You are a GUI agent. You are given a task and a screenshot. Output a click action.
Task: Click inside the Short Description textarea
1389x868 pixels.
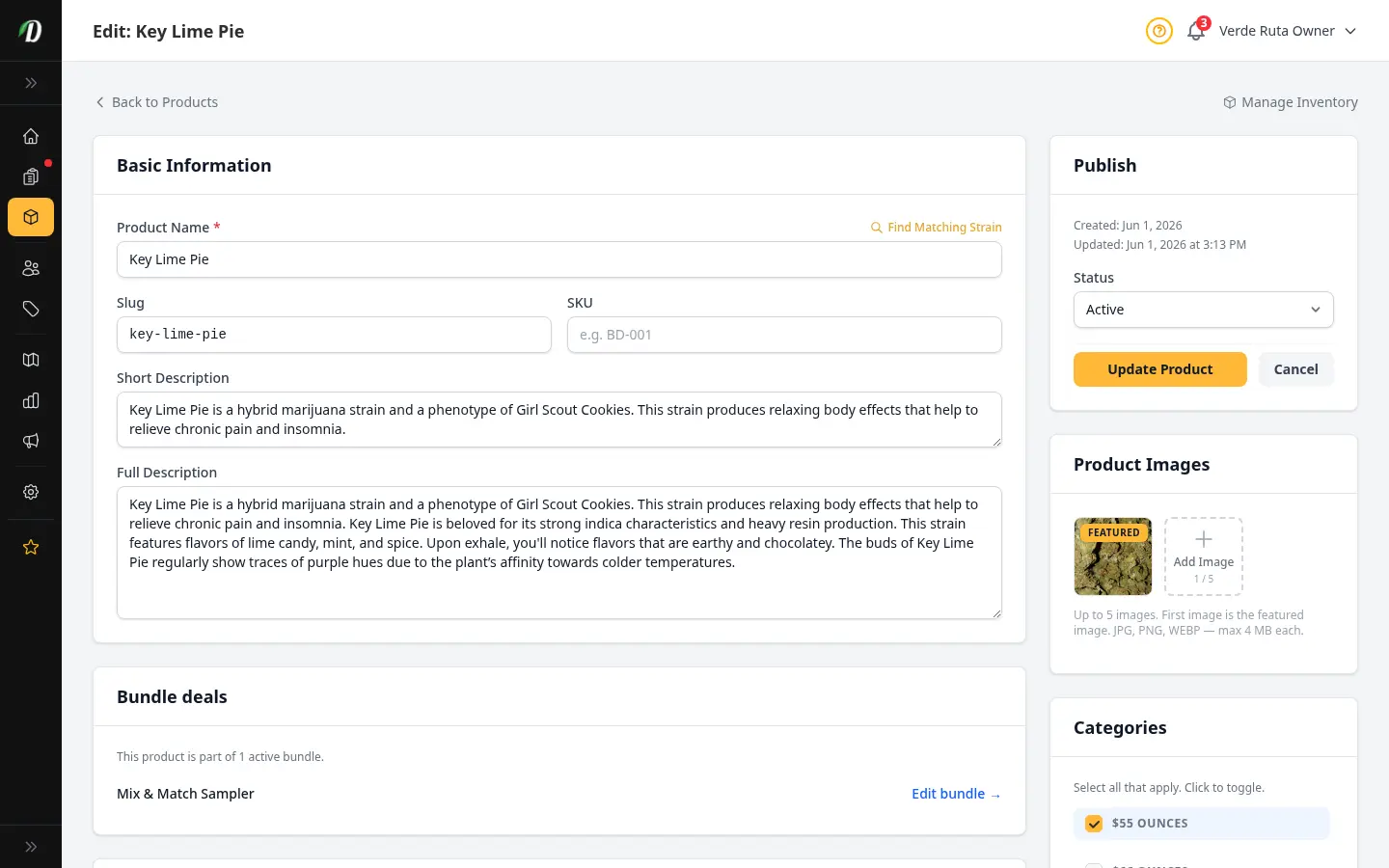pyautogui.click(x=559, y=420)
